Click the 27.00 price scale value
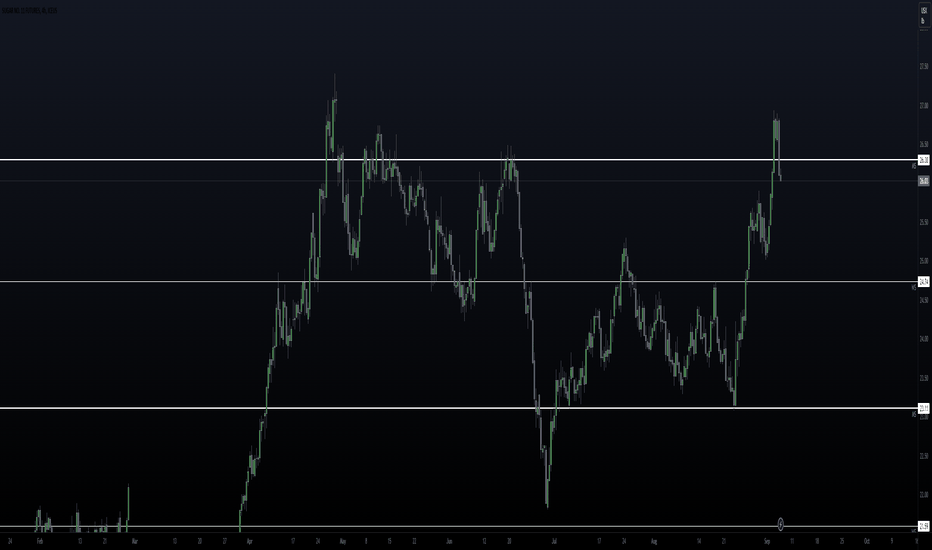Screen dimensions: 932x550 coord(924,106)
